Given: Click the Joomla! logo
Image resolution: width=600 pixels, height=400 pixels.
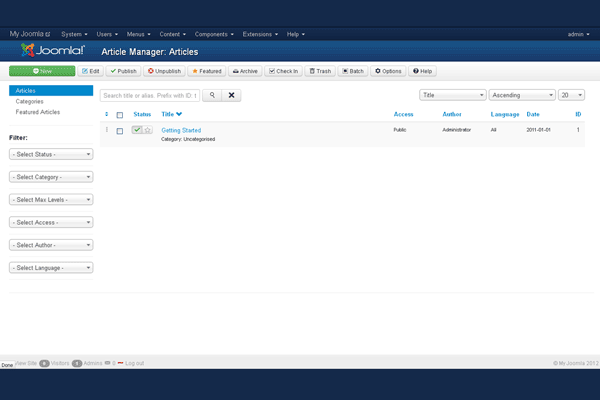Looking at the screenshot, I should pos(53,50).
